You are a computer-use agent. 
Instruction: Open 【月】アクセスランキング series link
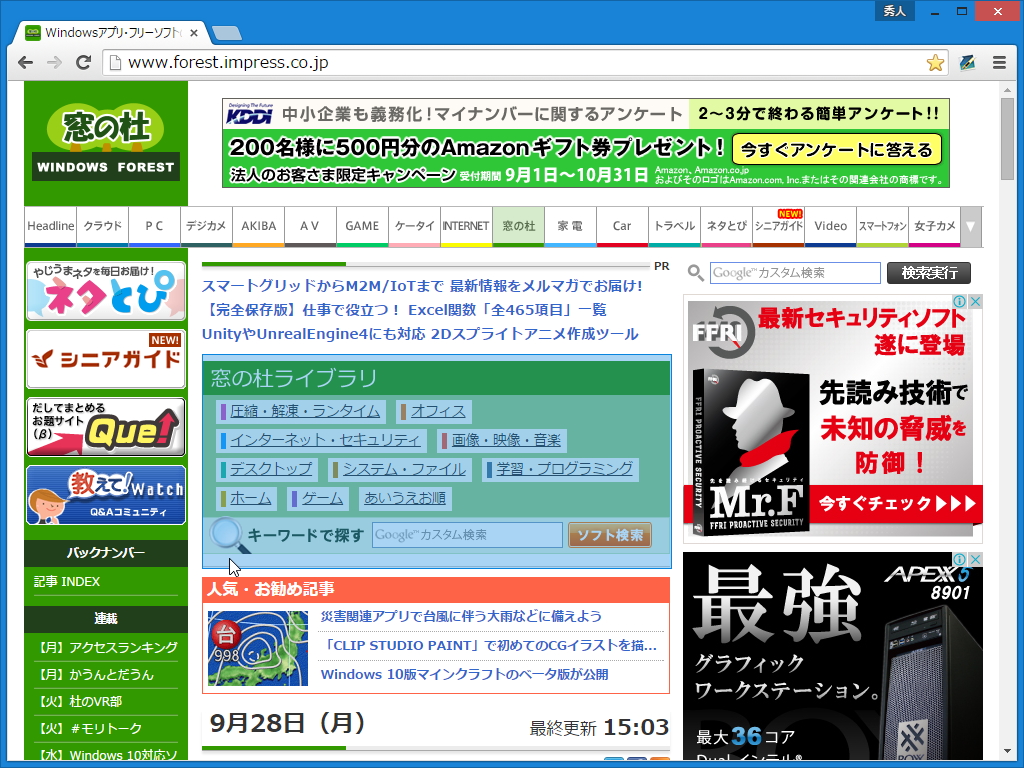106,647
